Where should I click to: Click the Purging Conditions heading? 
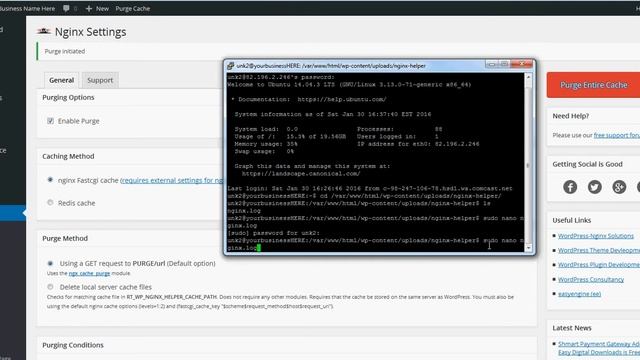(x=73, y=345)
